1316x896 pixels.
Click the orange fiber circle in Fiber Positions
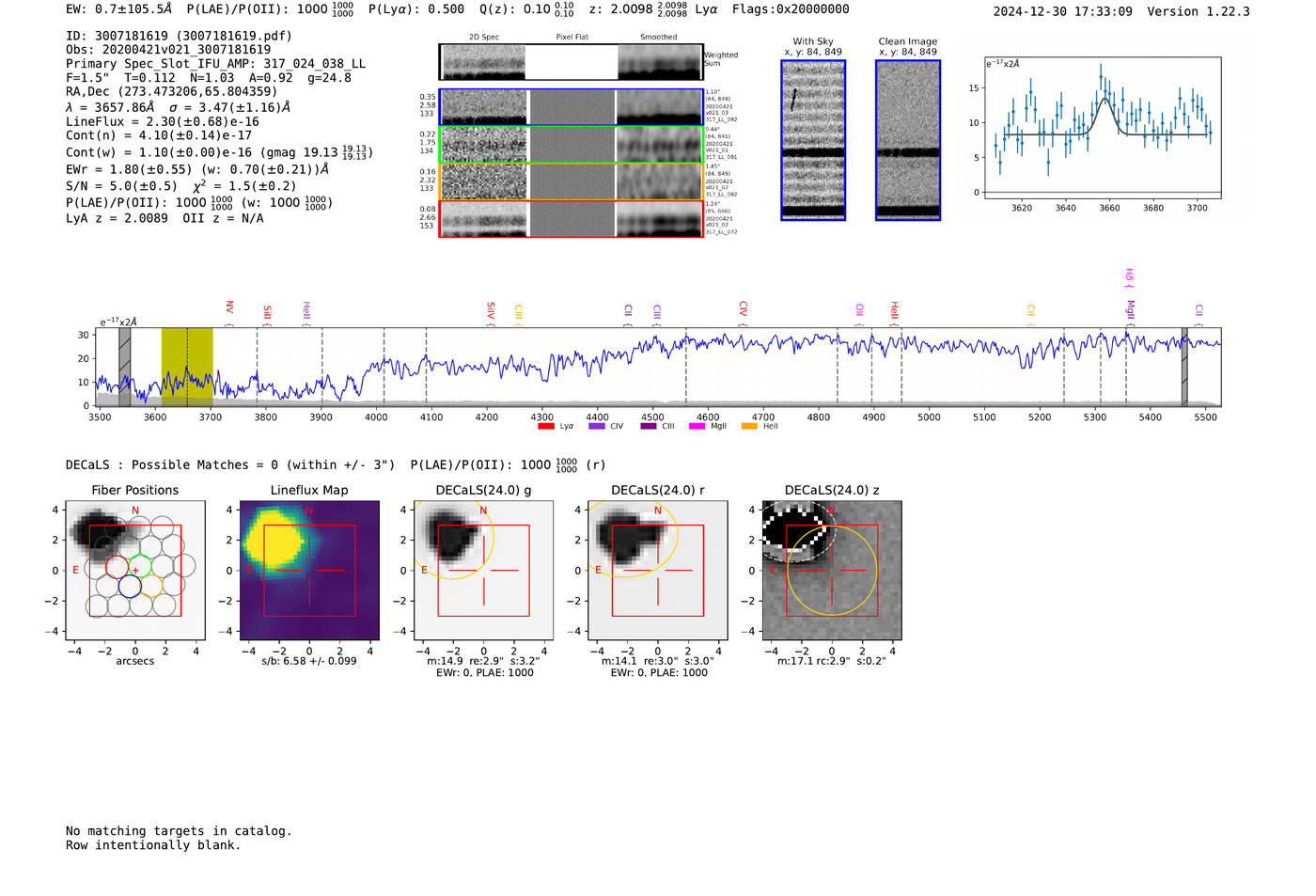pos(151,586)
